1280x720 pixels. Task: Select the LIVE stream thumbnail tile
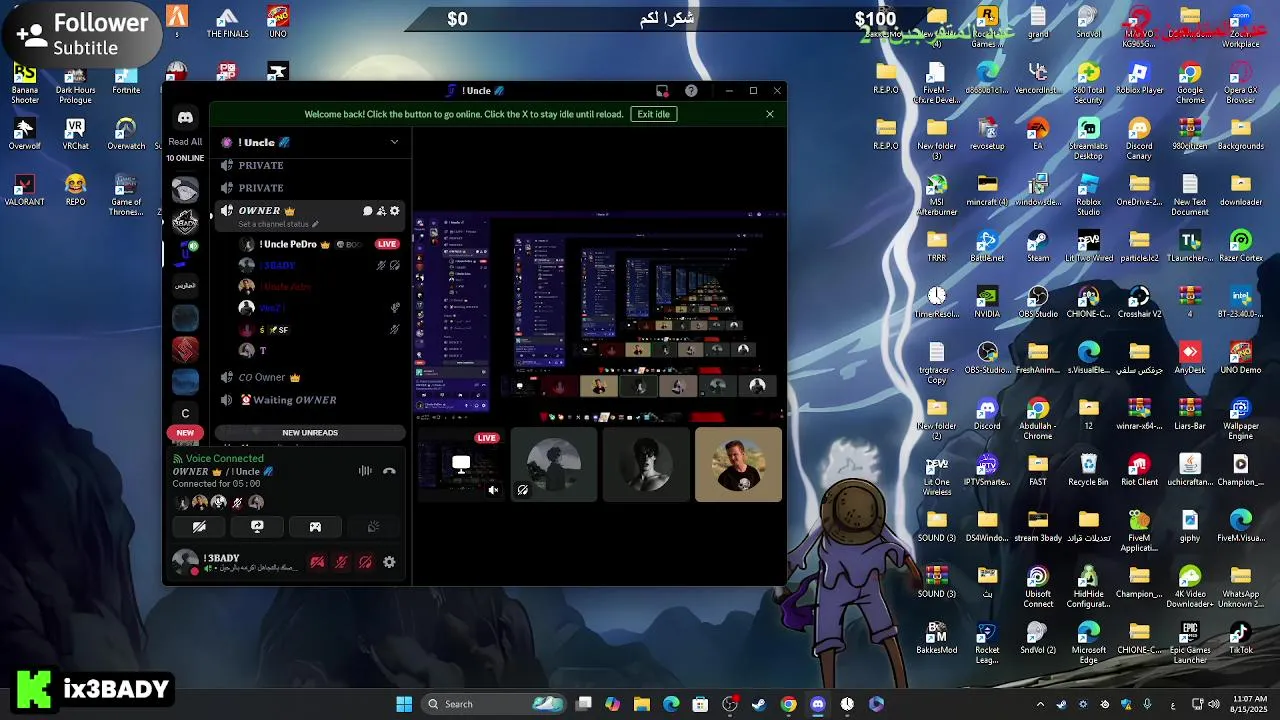coord(460,465)
